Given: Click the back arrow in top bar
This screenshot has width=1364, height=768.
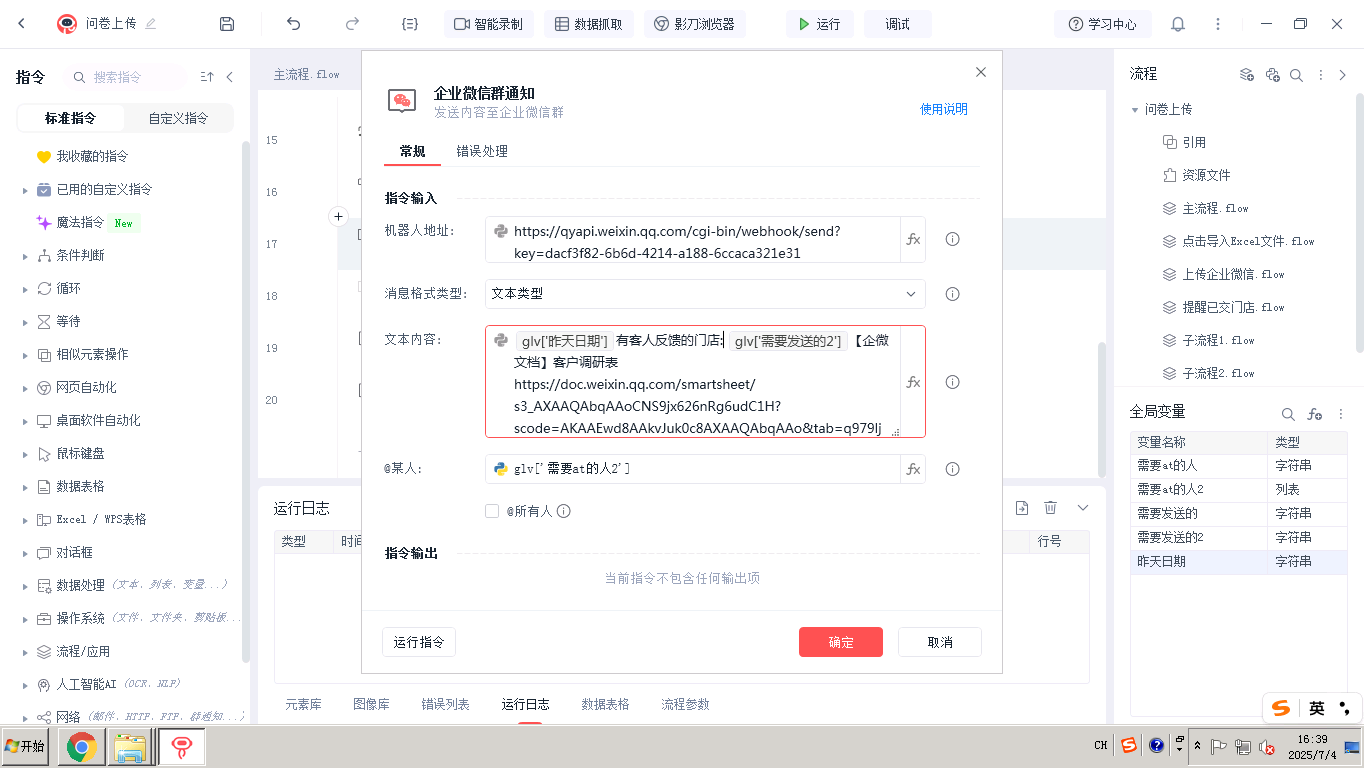Looking at the screenshot, I should pyautogui.click(x=21, y=24).
